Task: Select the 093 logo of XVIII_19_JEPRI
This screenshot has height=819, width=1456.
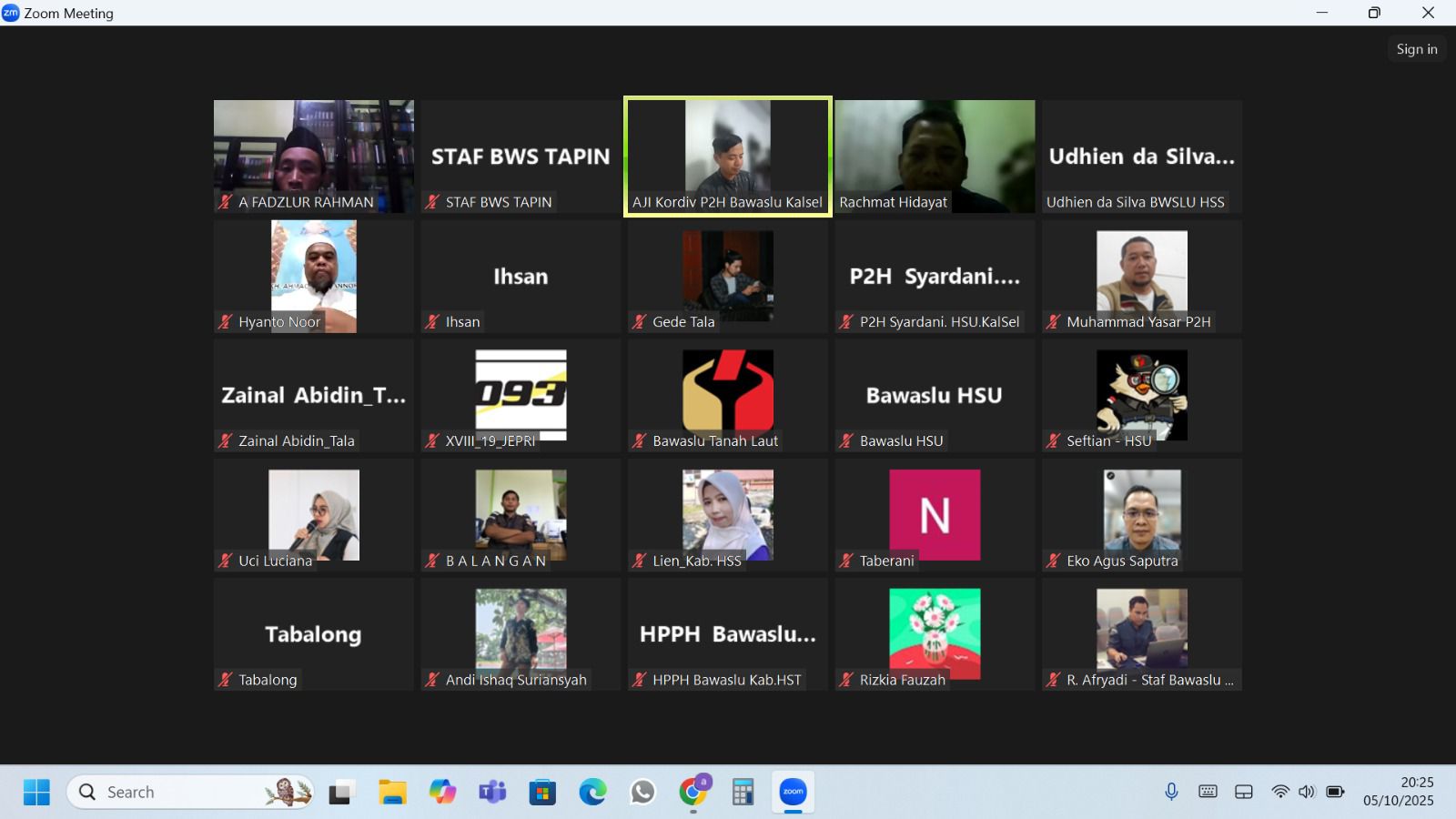Action: [x=521, y=395]
